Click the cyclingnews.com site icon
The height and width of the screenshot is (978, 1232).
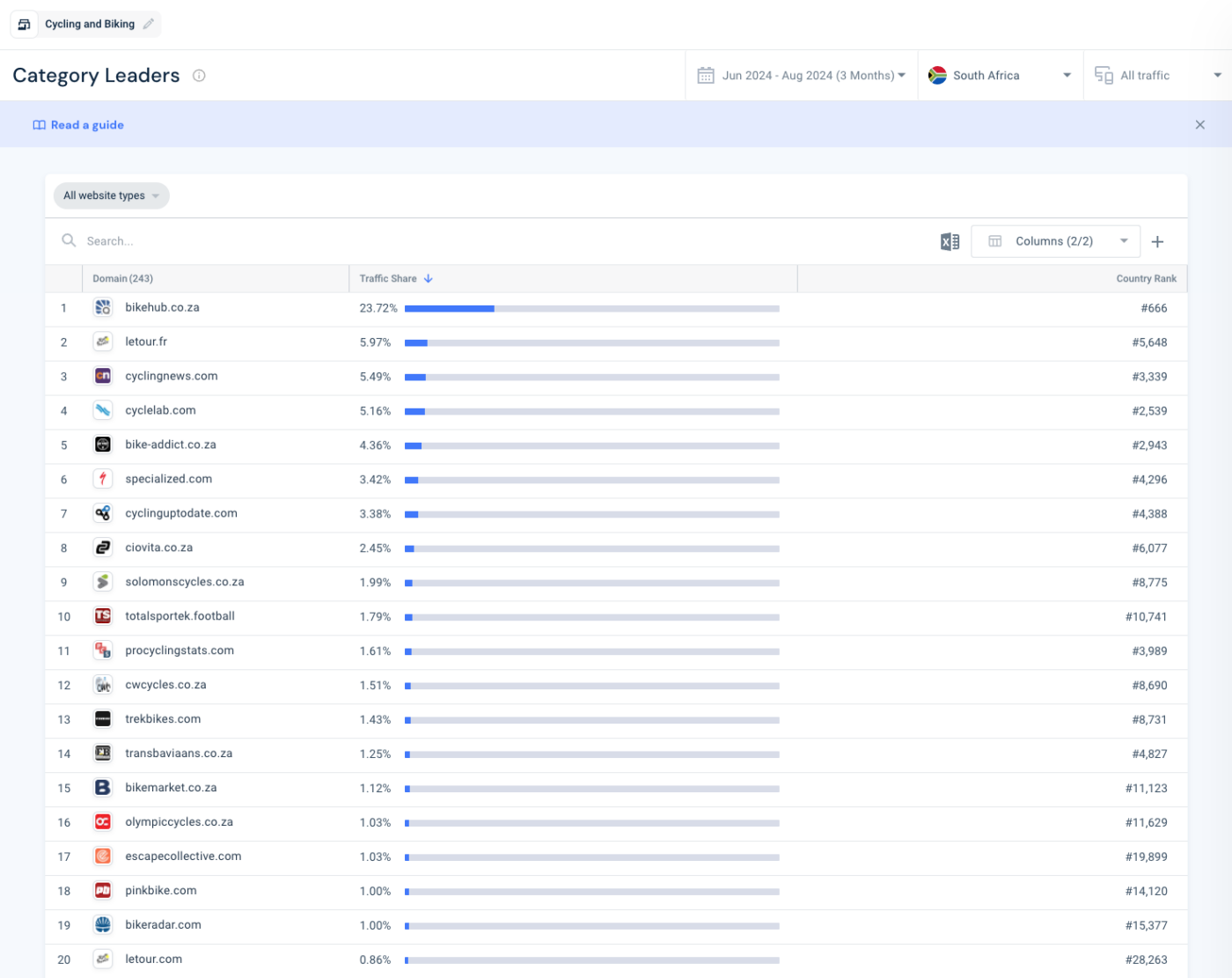click(x=103, y=376)
